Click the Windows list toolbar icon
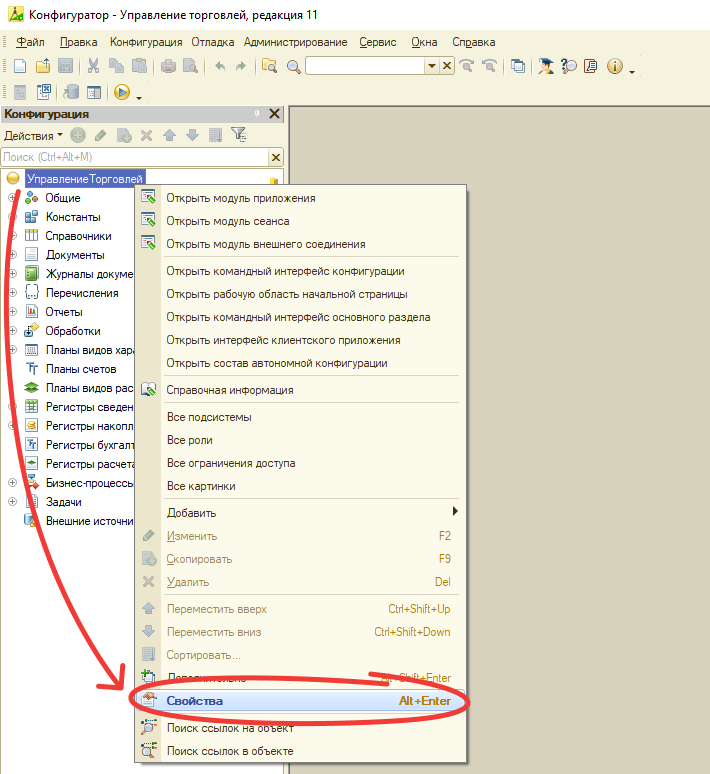Screen dimensions: 710x774 (x=517, y=66)
